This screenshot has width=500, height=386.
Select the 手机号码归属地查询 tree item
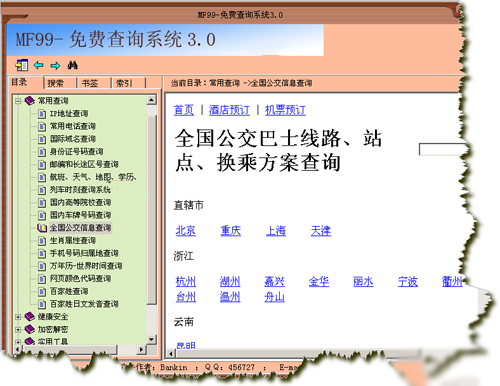(x=84, y=253)
